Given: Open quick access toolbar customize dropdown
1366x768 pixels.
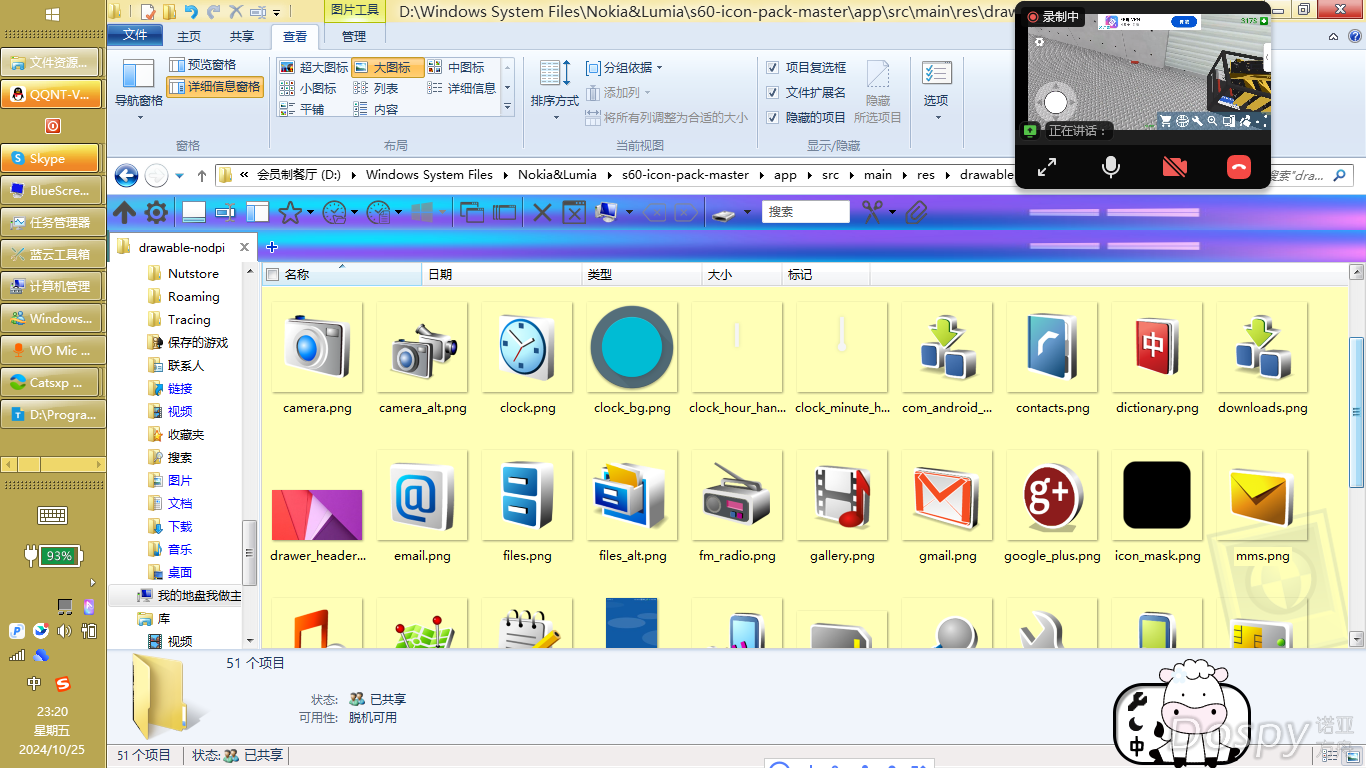Looking at the screenshot, I should tap(275, 12).
